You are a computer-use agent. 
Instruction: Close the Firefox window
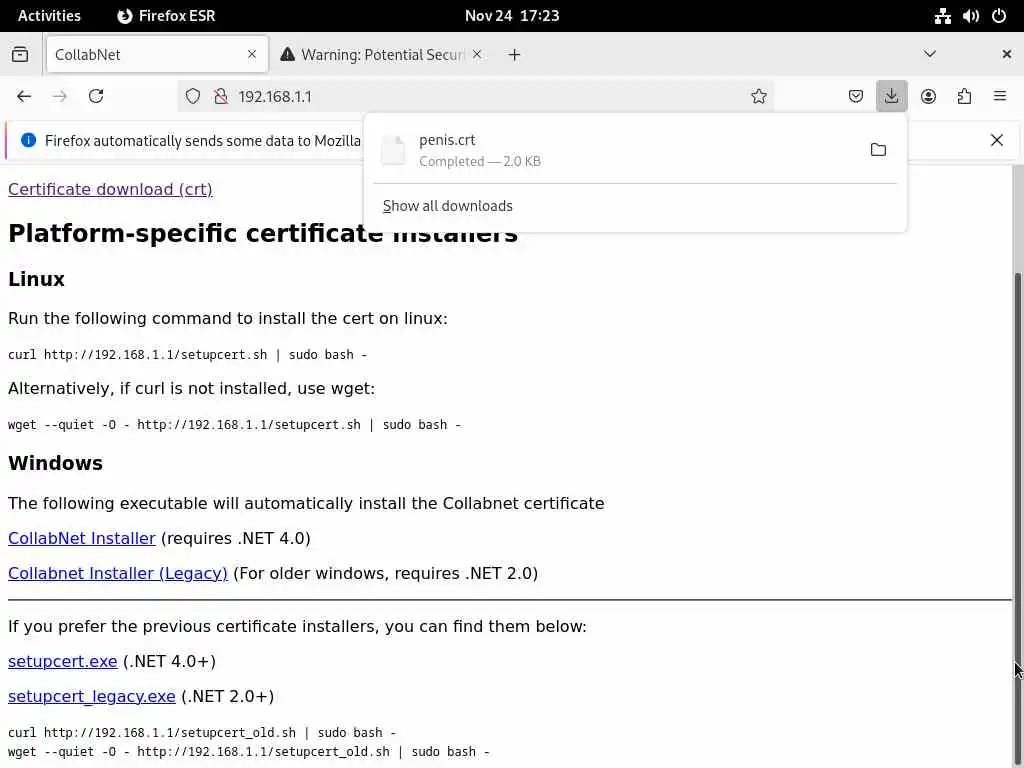pyautogui.click(x=1006, y=54)
